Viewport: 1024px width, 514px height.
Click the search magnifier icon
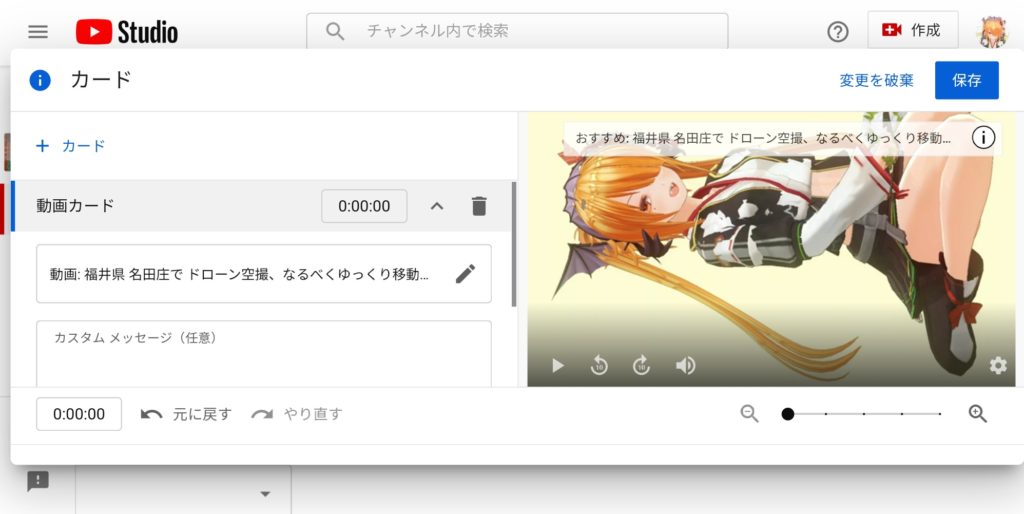click(x=334, y=31)
